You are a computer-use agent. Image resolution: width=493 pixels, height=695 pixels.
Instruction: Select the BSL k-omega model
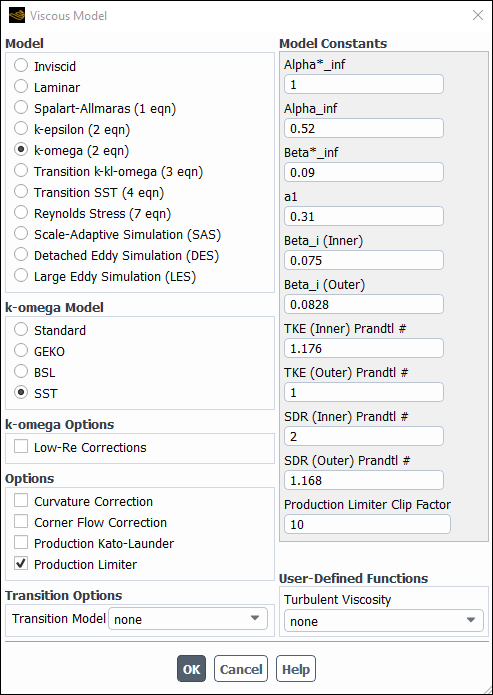pyautogui.click(x=21, y=372)
